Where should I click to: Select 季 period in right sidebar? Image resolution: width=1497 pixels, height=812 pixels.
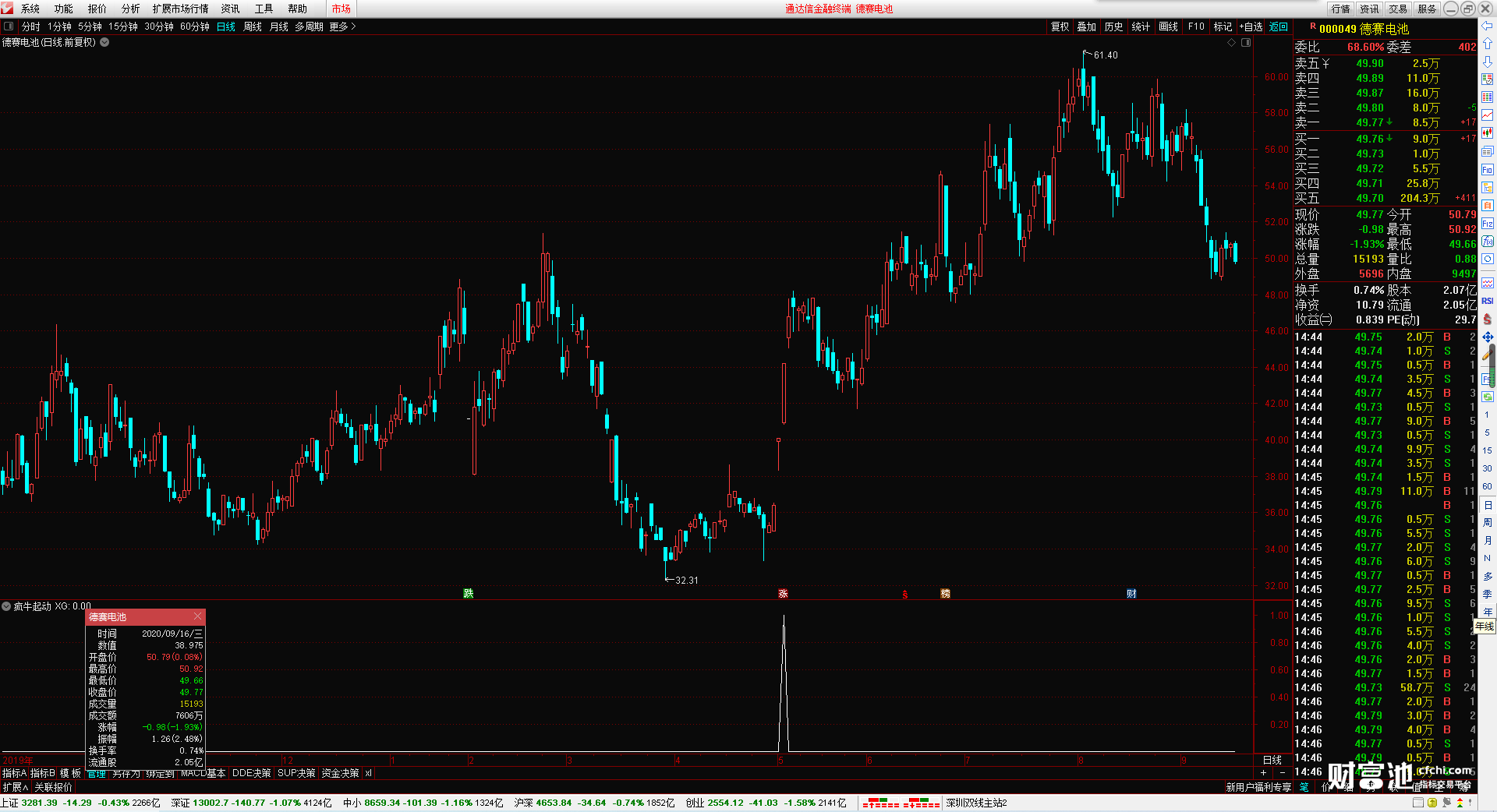coord(1487,594)
